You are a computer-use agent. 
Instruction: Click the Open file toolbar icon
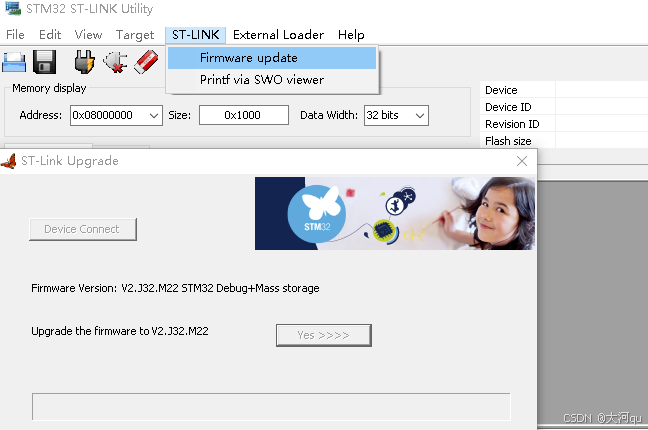click(14, 62)
